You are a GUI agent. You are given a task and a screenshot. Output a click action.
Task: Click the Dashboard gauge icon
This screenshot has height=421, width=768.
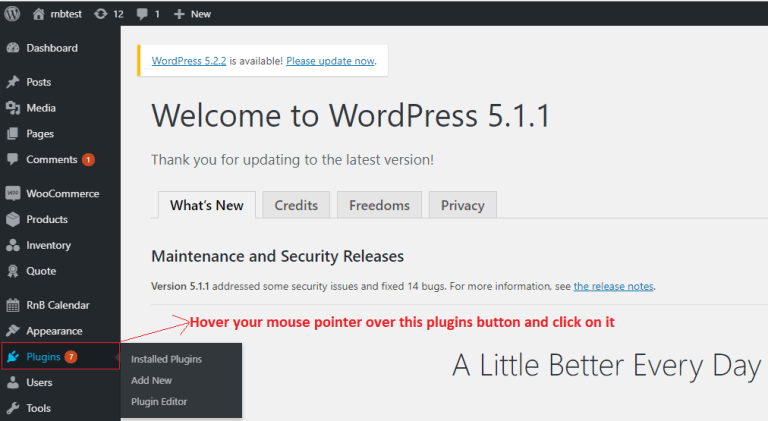tap(13, 48)
